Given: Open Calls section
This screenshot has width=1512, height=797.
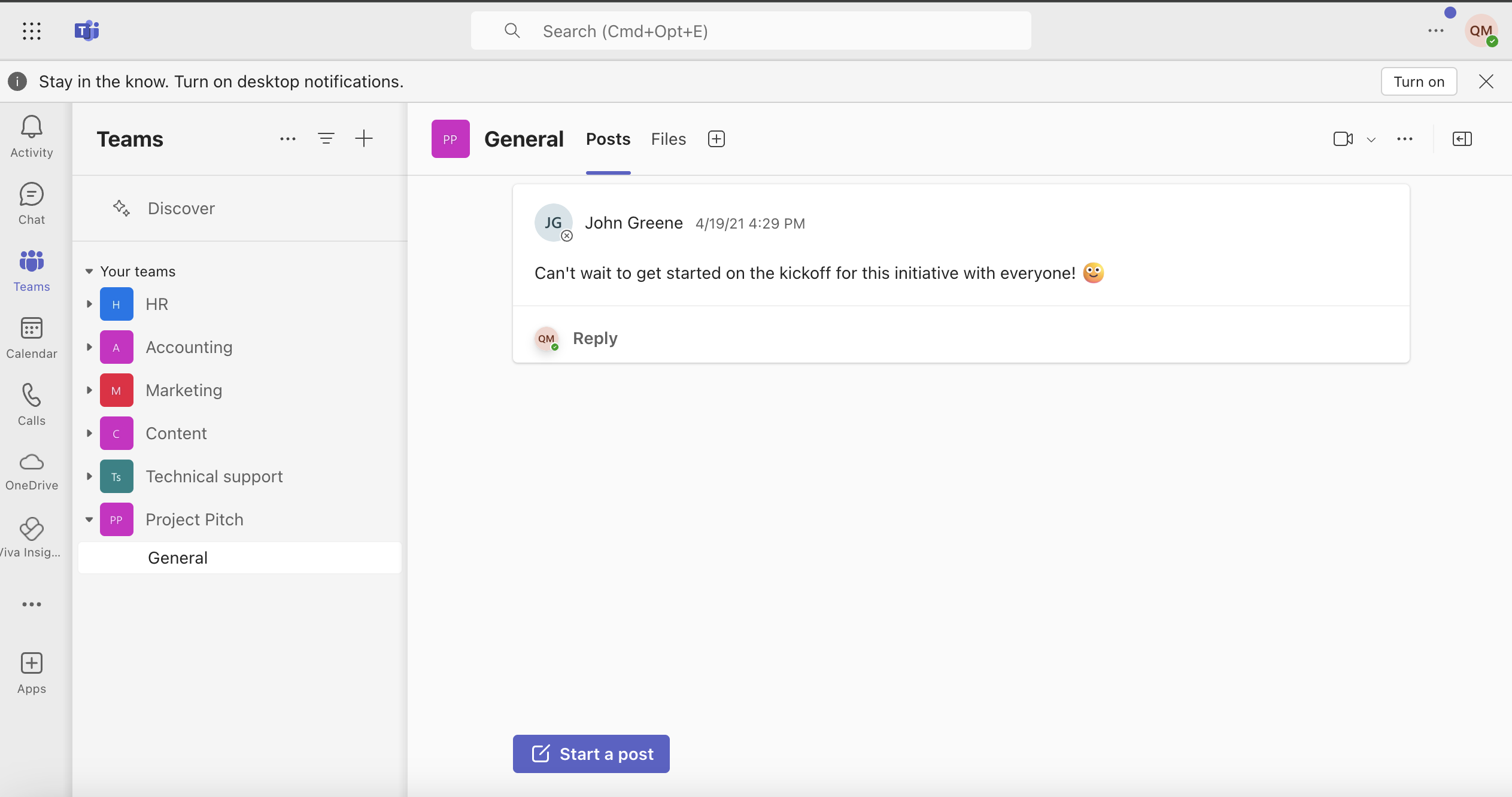Looking at the screenshot, I should click(x=31, y=405).
